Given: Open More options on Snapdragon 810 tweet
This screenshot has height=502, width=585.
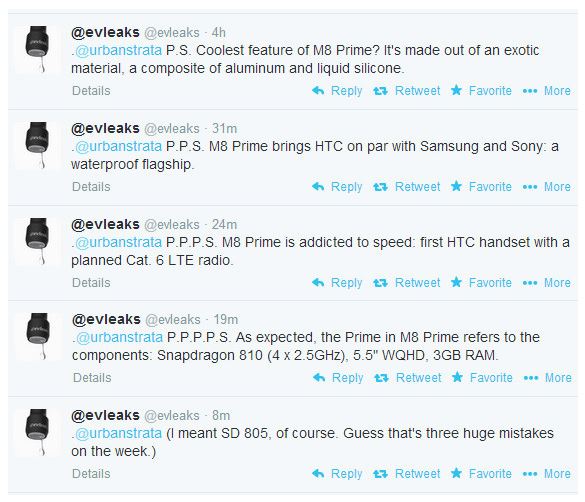Looking at the screenshot, I should [548, 377].
